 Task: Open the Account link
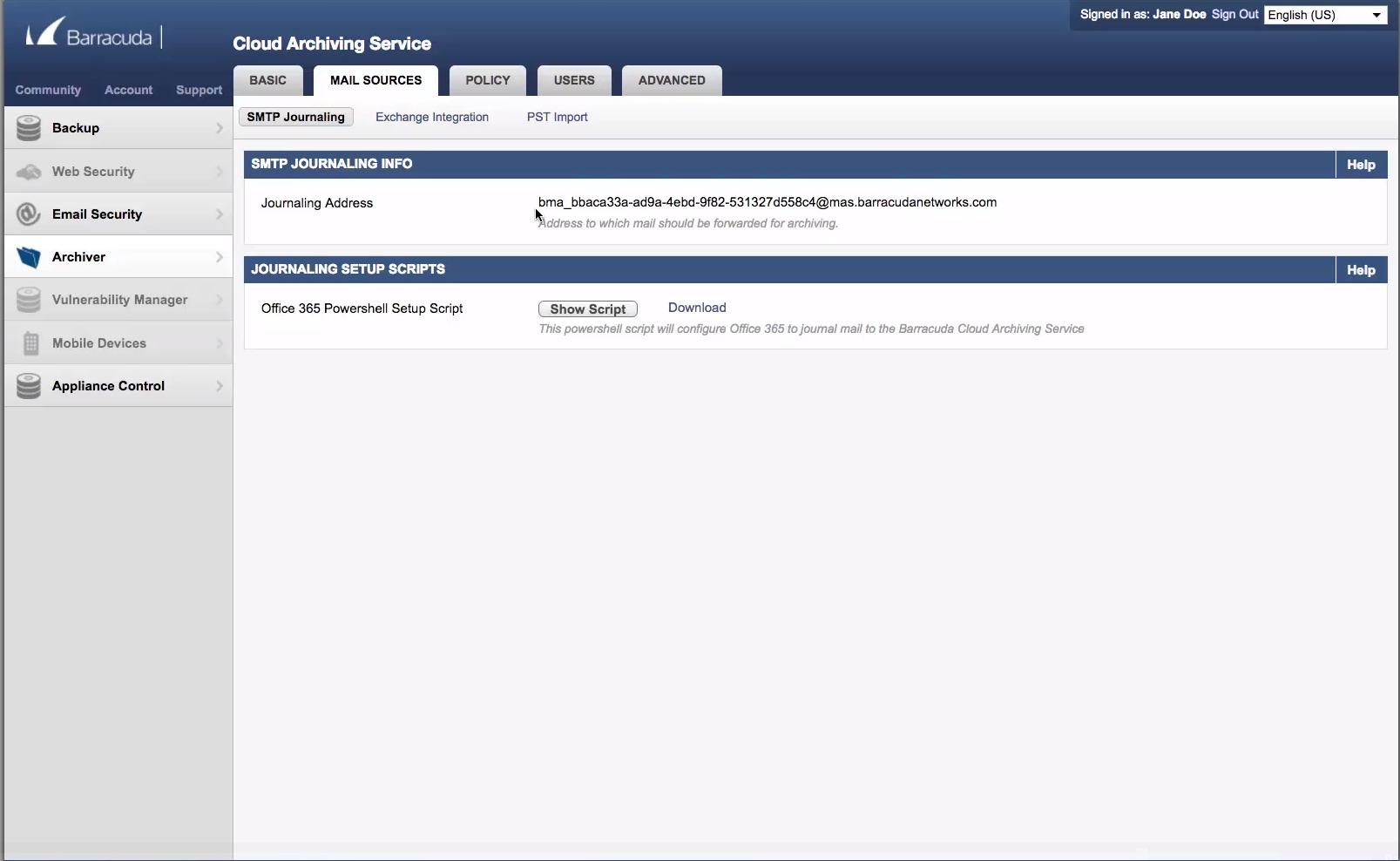tap(128, 90)
